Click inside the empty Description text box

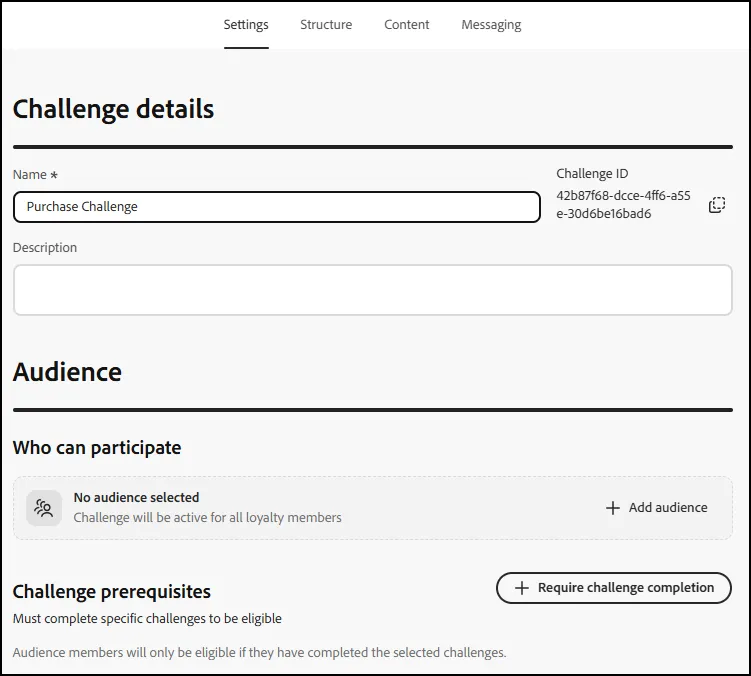coord(373,290)
